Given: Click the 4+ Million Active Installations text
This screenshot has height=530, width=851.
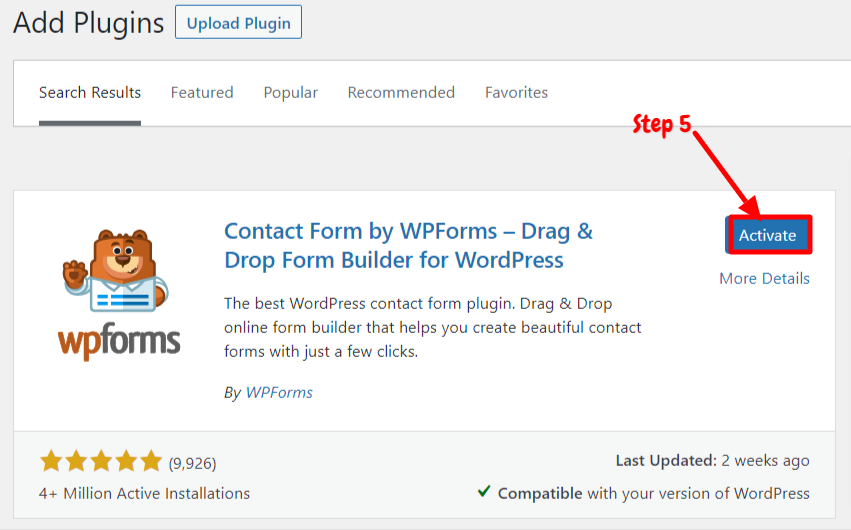Looking at the screenshot, I should point(144,493).
